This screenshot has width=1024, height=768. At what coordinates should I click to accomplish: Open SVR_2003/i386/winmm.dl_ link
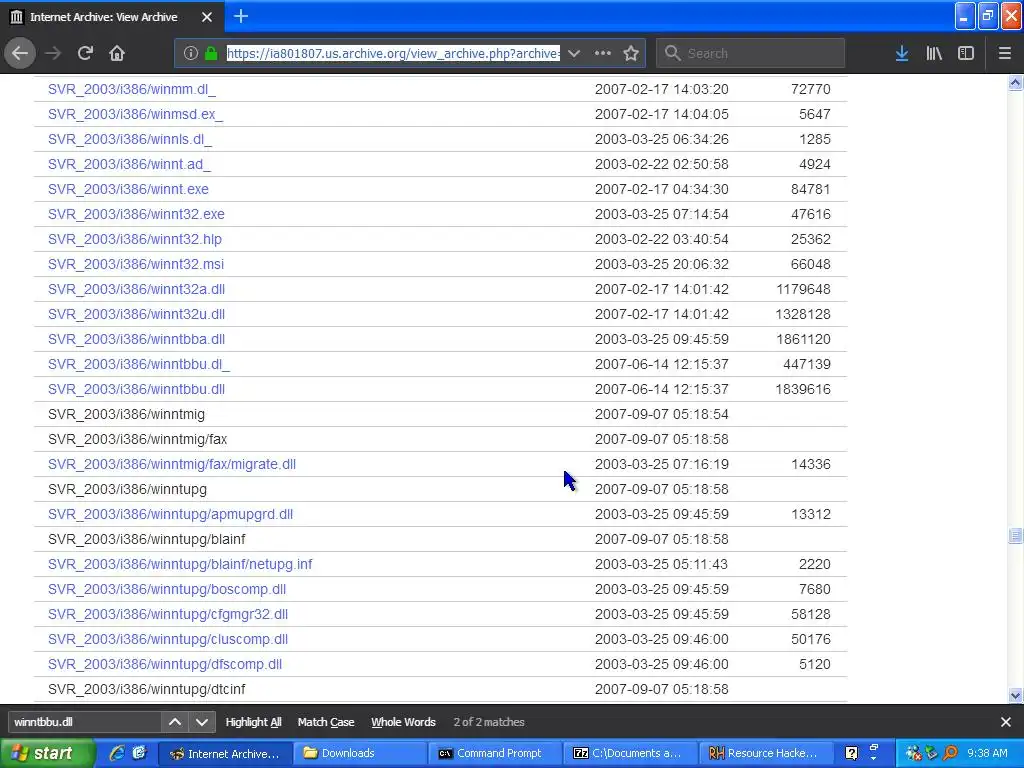tap(131, 89)
